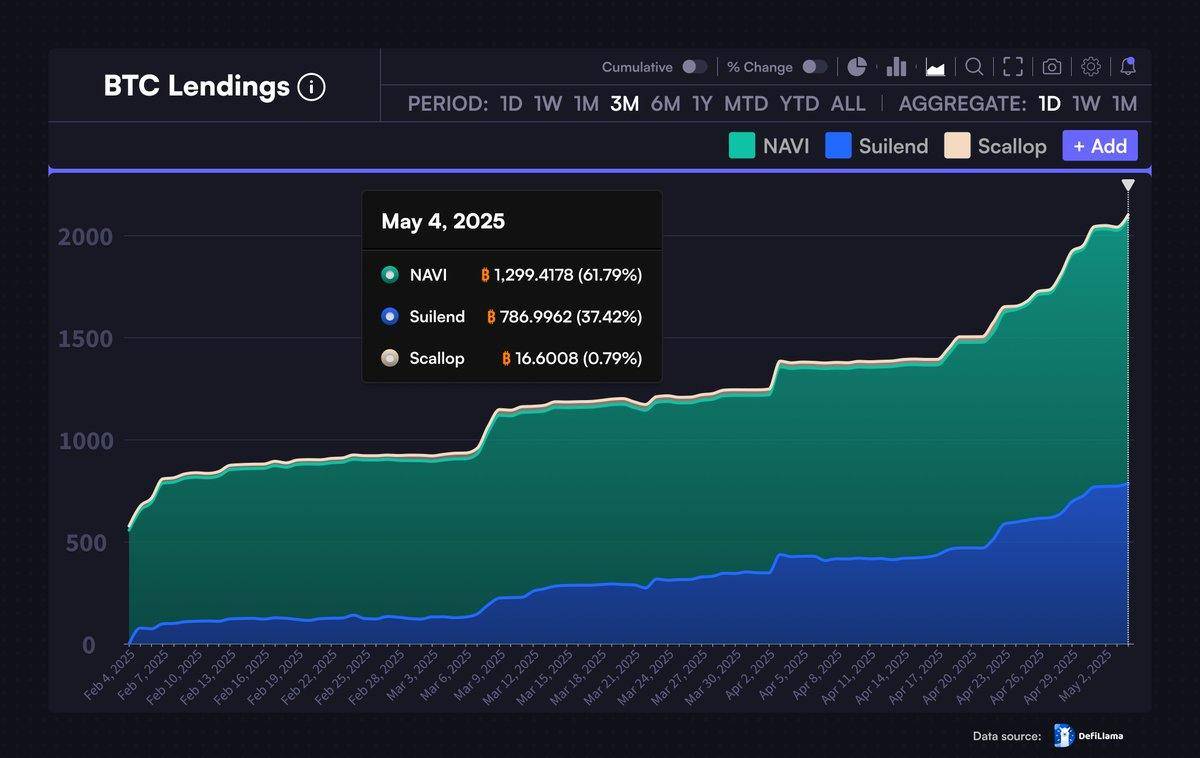Viewport: 1200px width, 758px height.
Task: Select the 6M period
Action: (665, 104)
